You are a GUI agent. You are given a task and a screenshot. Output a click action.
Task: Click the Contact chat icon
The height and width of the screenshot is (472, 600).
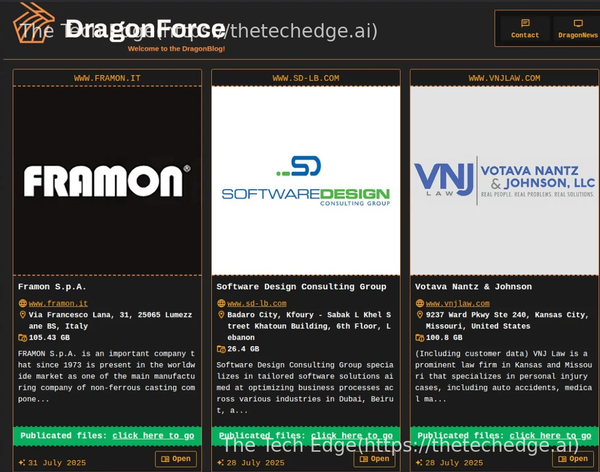point(525,23)
